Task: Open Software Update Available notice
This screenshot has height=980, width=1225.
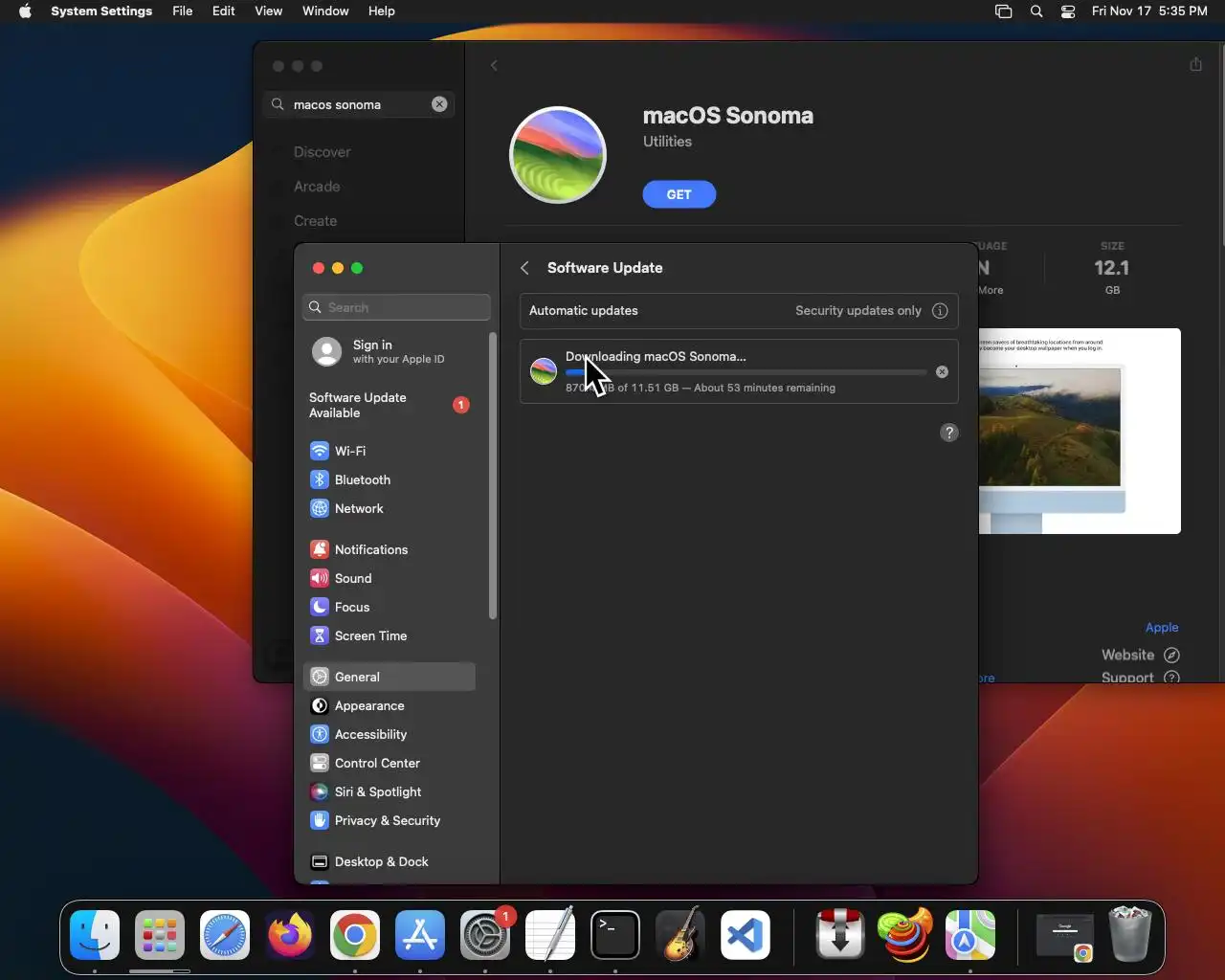Action: (x=390, y=405)
